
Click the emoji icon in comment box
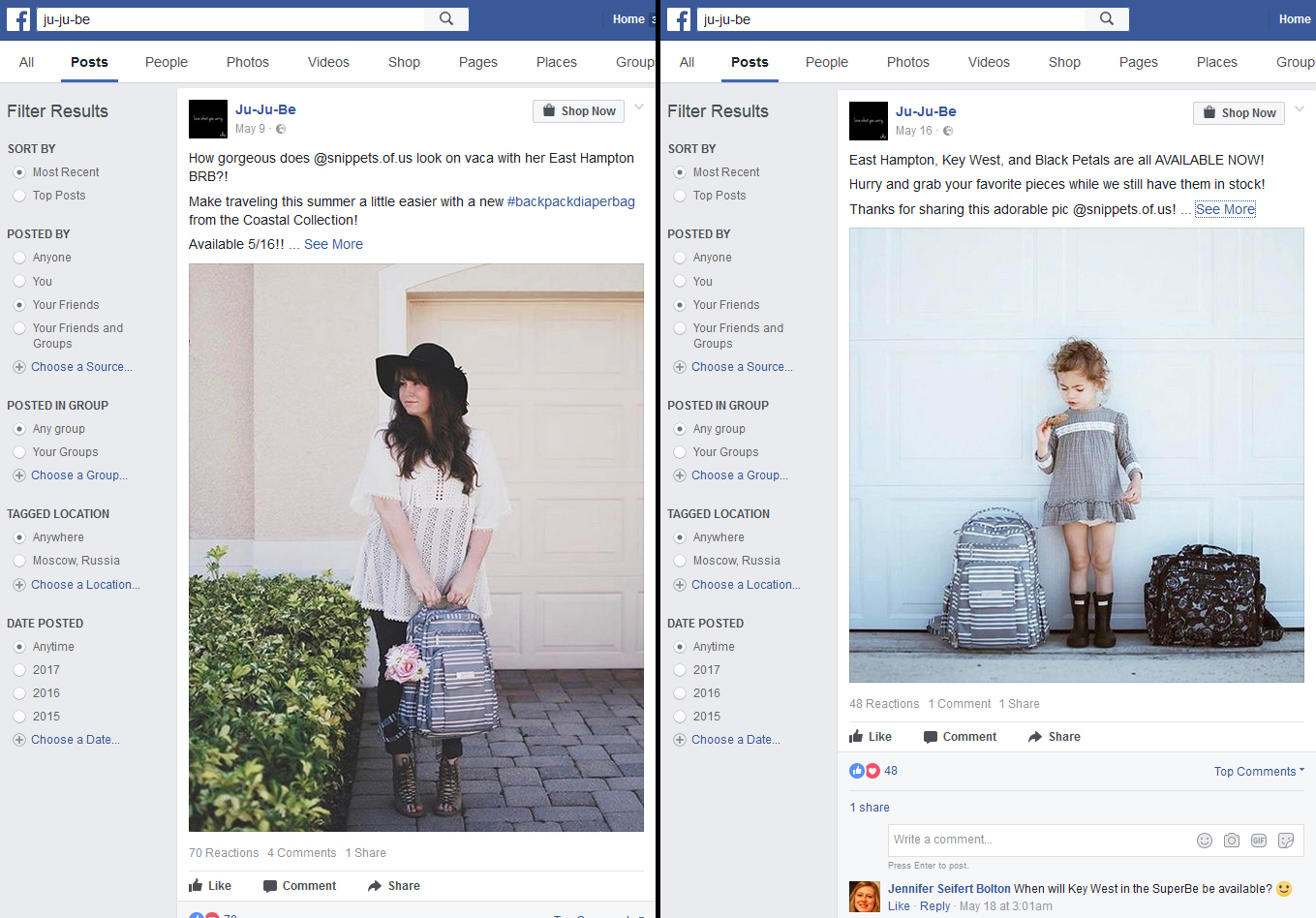(x=1205, y=841)
